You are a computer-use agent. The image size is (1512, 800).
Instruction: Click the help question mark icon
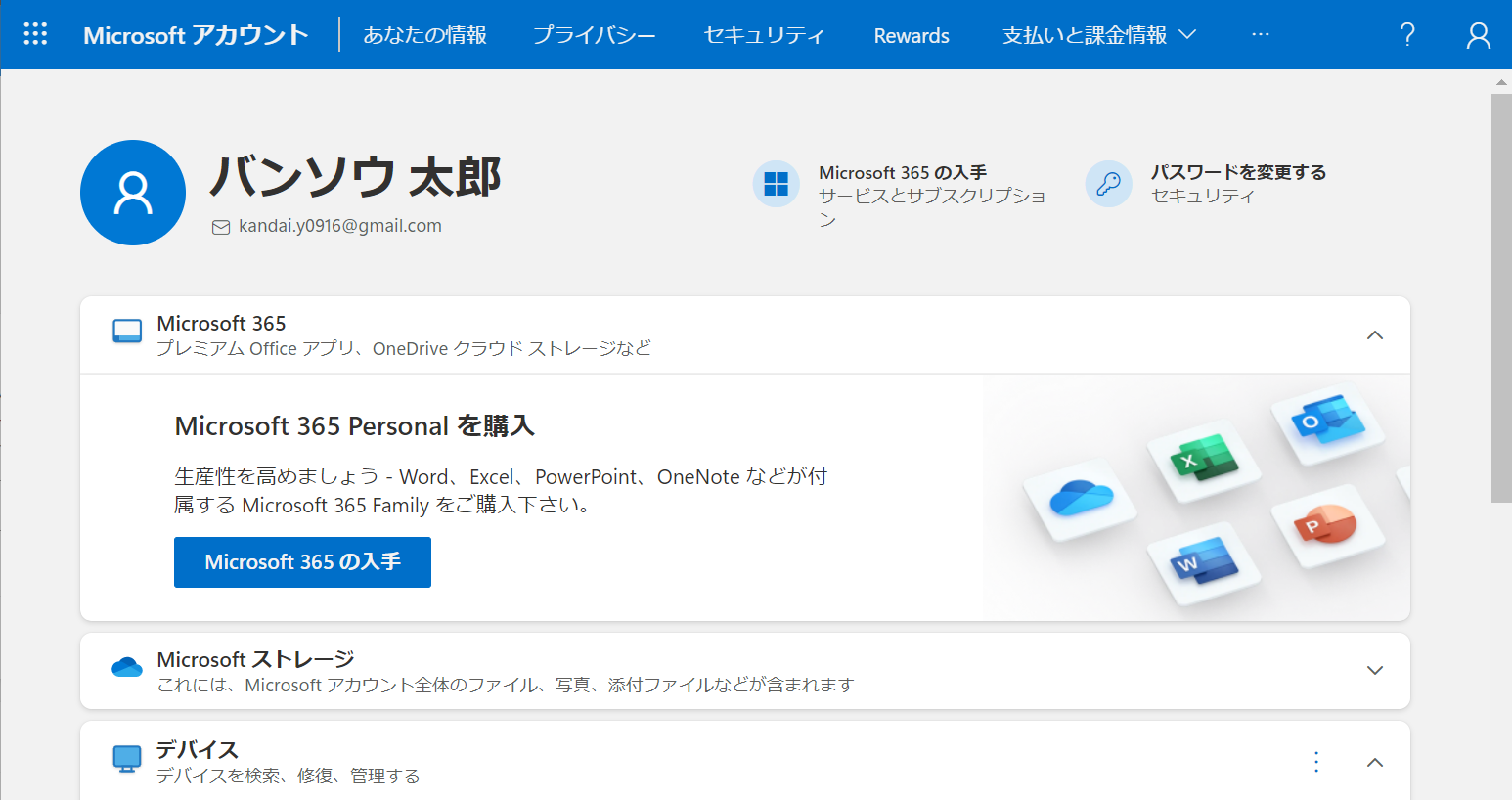click(1407, 35)
